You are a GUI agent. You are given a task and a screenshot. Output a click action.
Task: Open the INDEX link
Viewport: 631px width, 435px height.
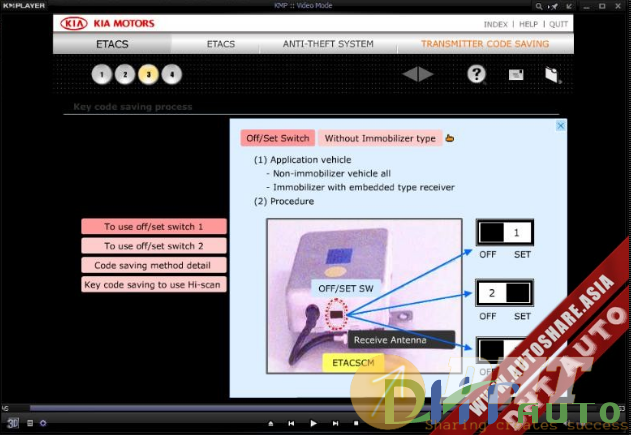495,24
